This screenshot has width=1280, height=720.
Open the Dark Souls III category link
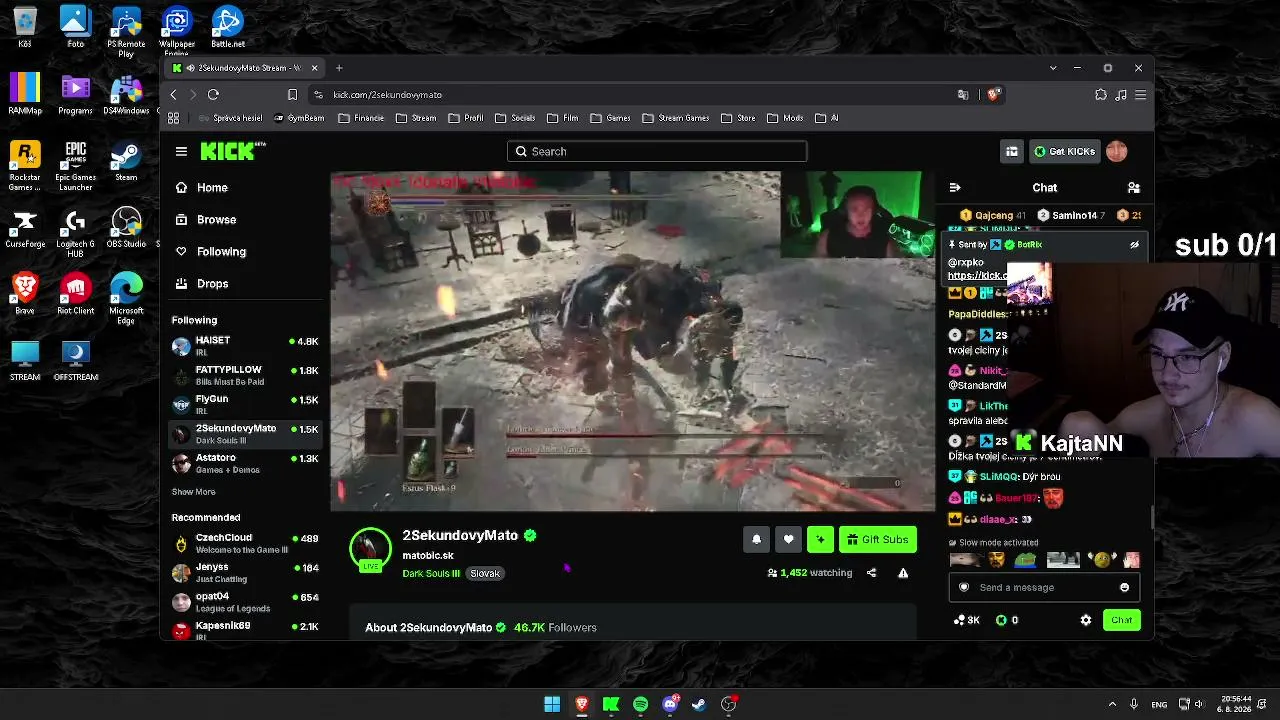tap(431, 573)
